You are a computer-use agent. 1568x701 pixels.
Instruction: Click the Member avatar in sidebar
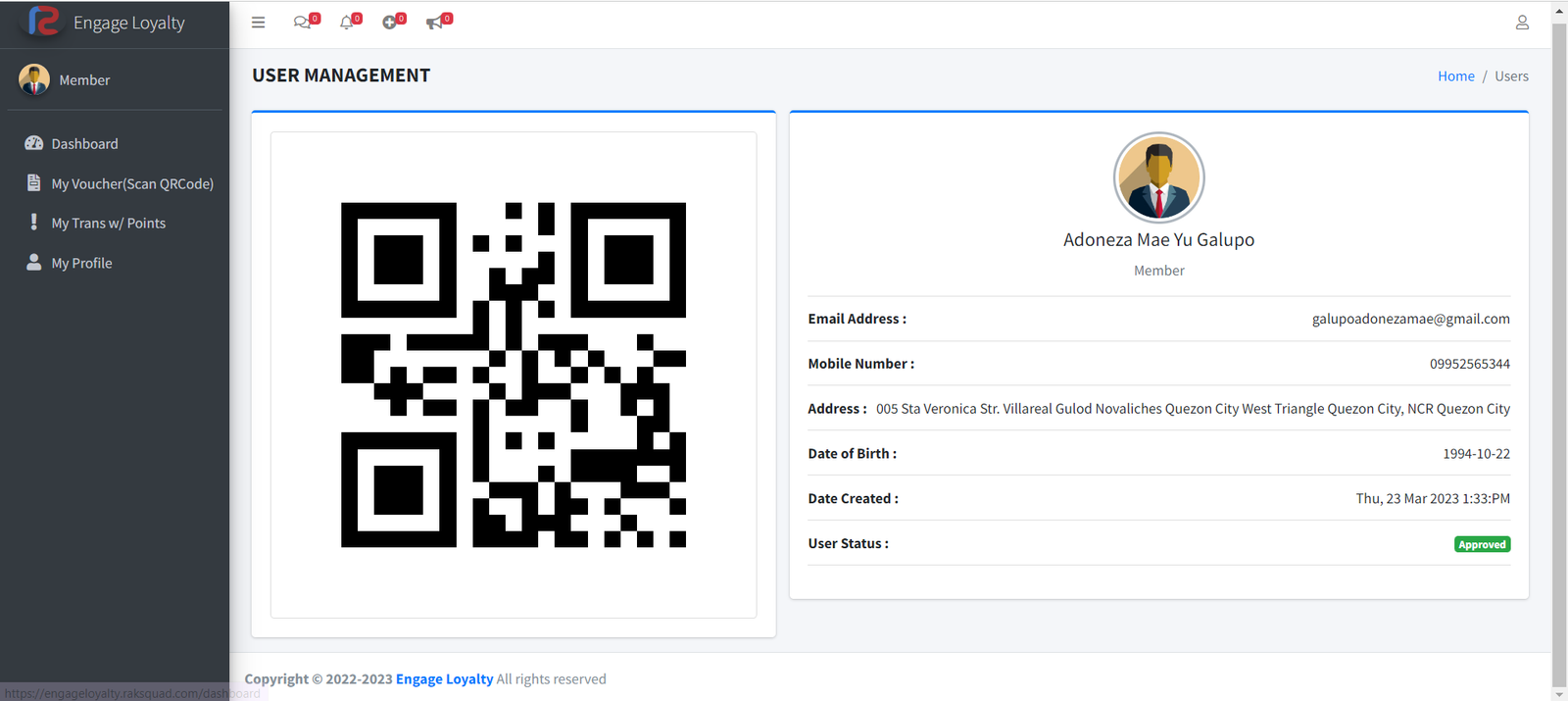coord(34,79)
